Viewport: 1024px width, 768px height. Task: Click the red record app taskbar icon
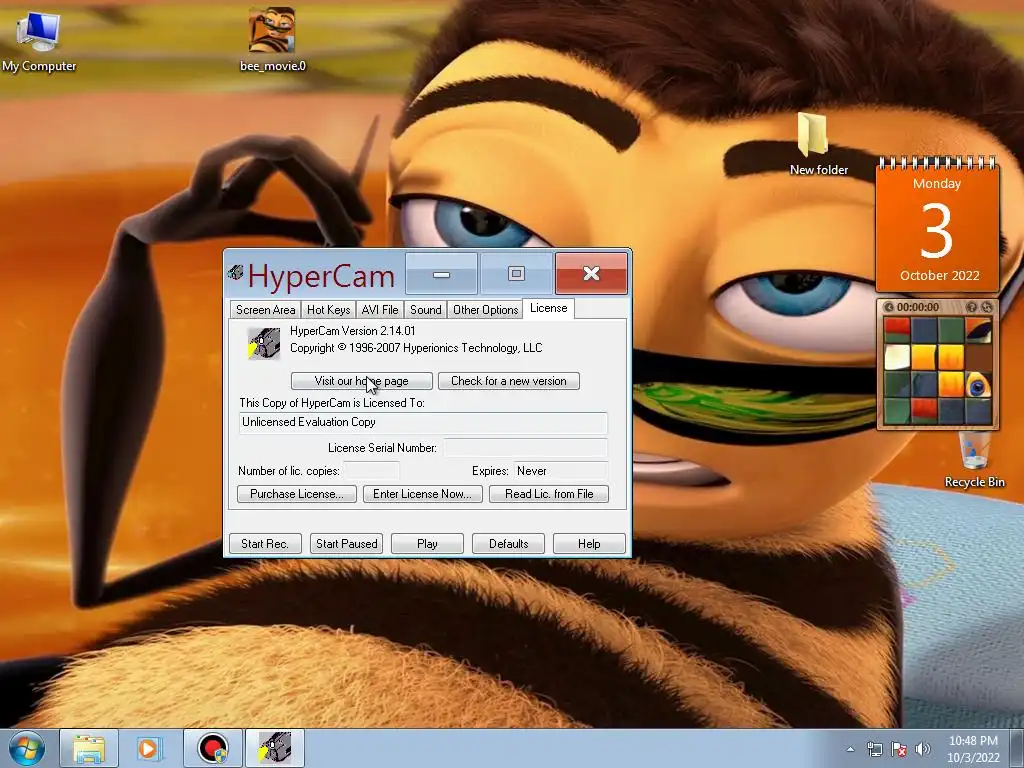point(213,748)
